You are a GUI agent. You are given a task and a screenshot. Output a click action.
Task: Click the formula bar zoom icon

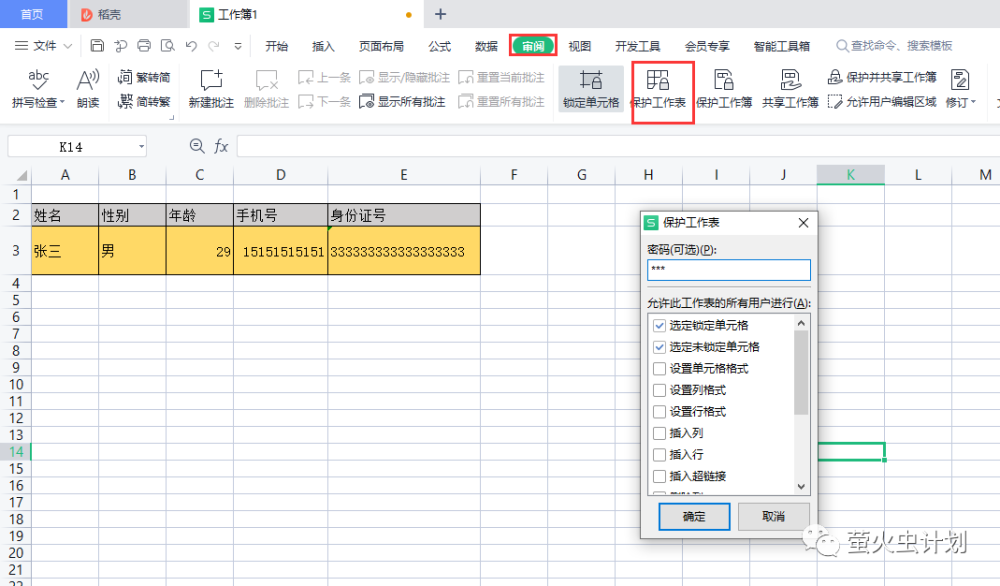pos(197,146)
